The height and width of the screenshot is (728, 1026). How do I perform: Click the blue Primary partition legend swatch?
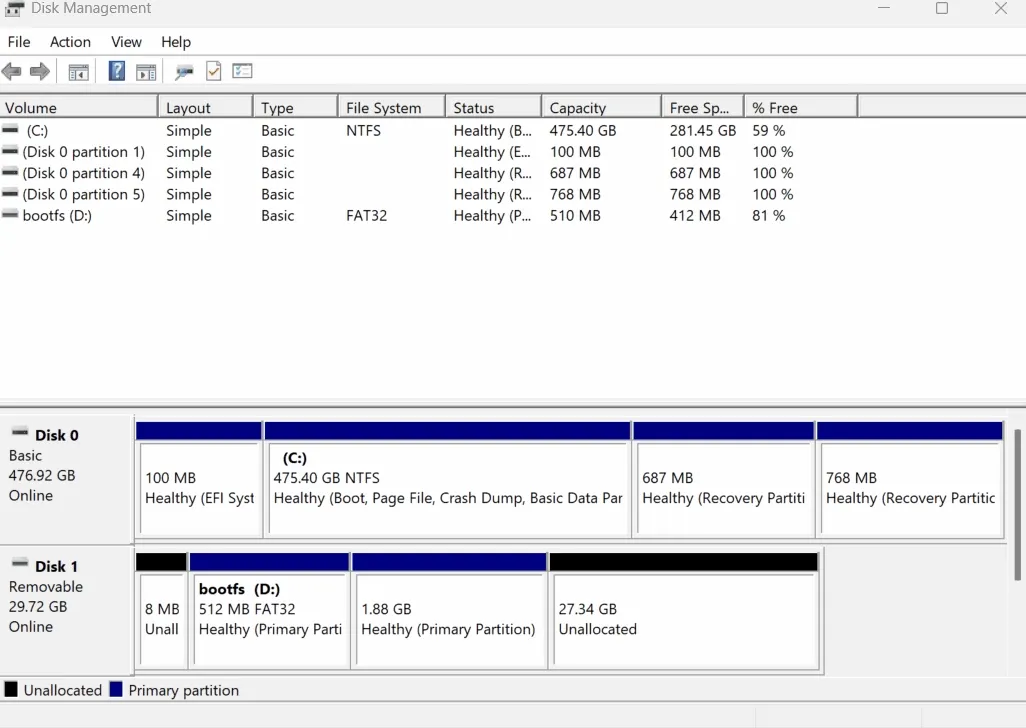pos(116,689)
